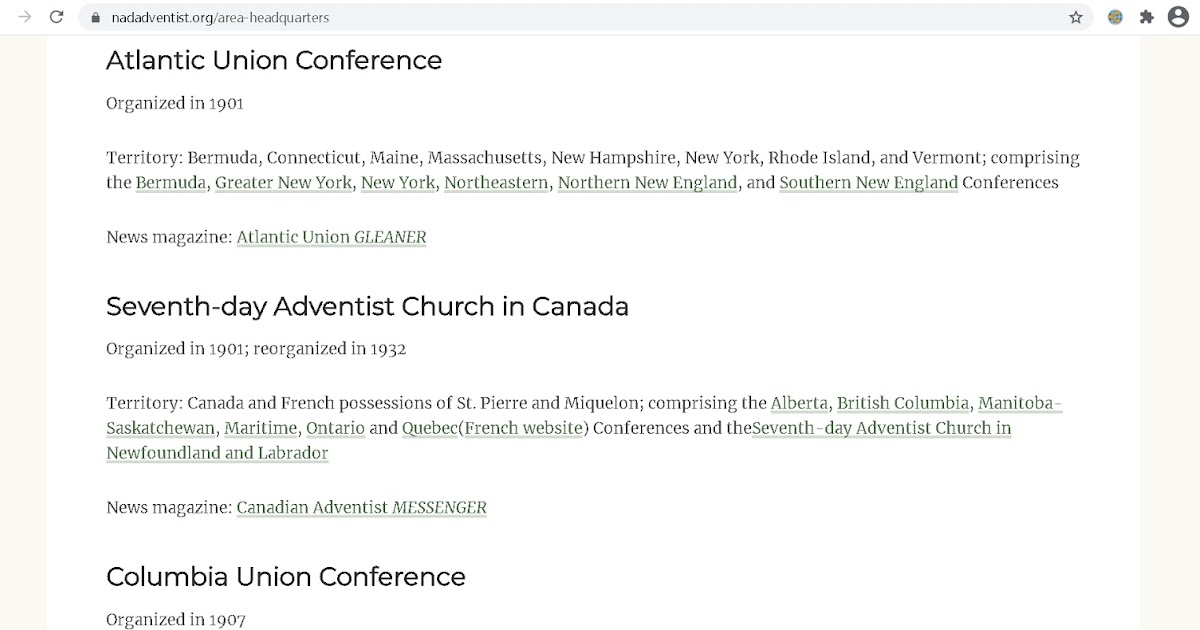Reload the nadadventist.org page

coord(57,17)
